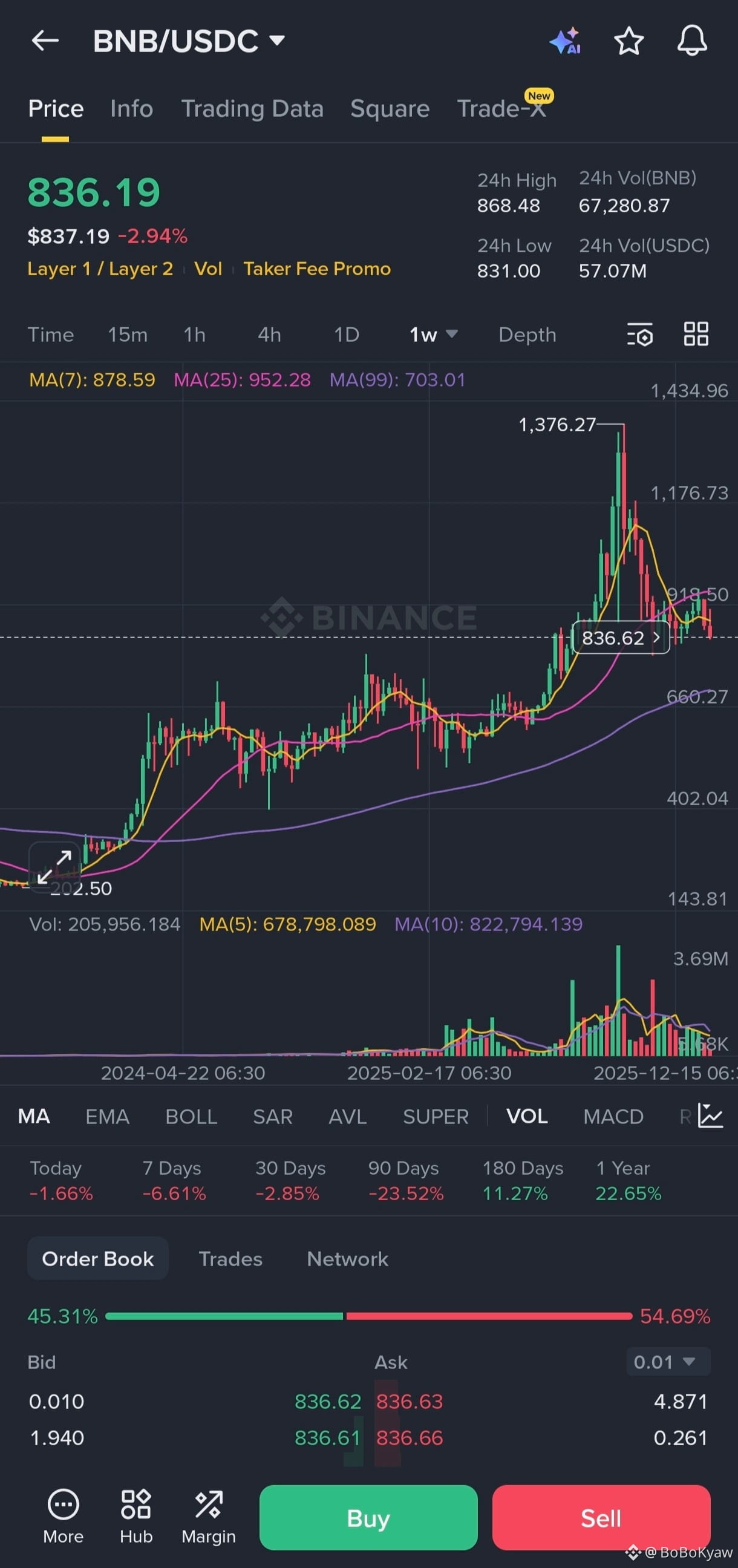Expand the BNB/USDC pair selector

pyautogui.click(x=189, y=41)
